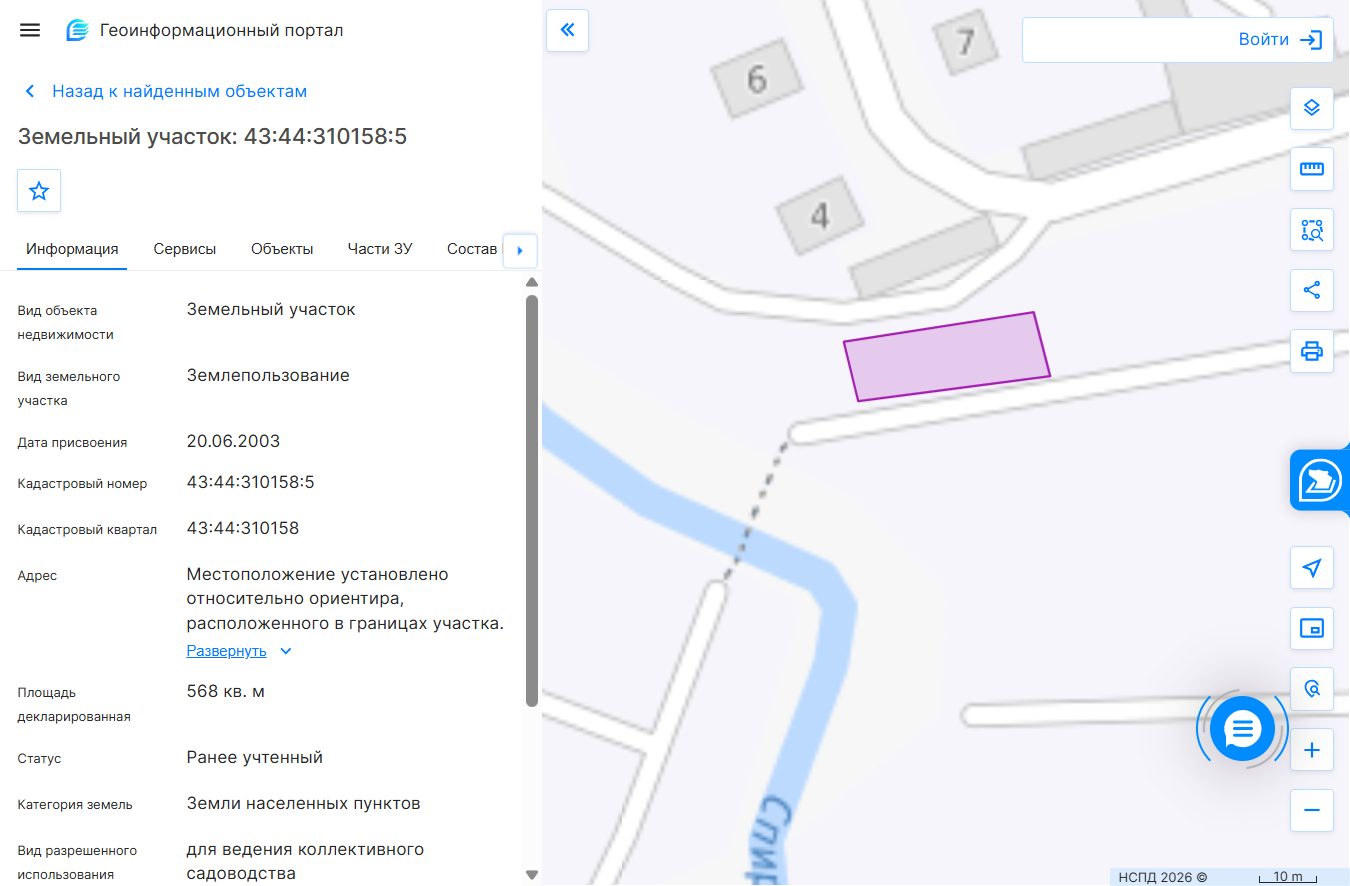Viewport: 1350px width, 886px height.
Task: Click the date value 20.06.2003
Action: click(234, 441)
